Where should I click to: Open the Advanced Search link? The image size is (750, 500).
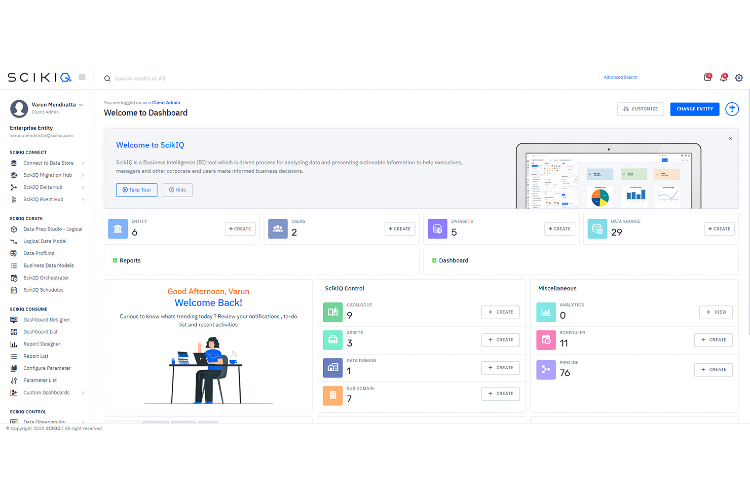[x=620, y=77]
